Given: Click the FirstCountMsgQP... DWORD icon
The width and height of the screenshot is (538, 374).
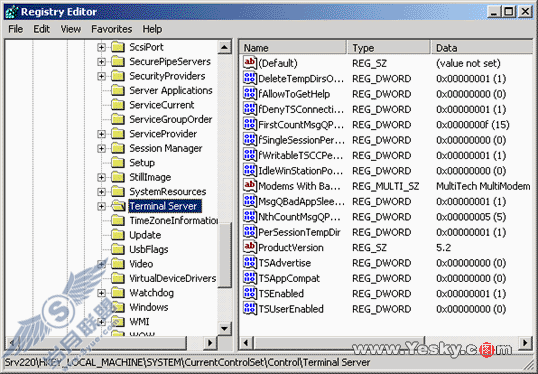Looking at the screenshot, I should [250, 124].
